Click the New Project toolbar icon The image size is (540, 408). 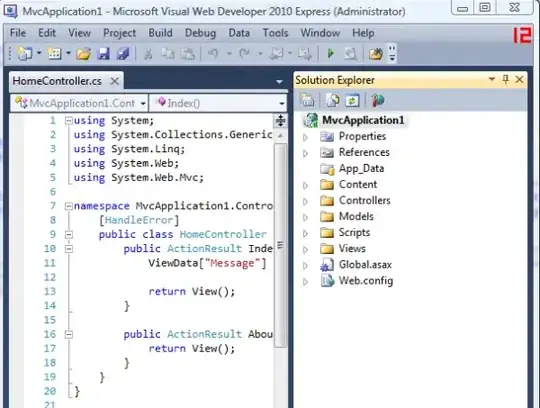[x=25, y=53]
